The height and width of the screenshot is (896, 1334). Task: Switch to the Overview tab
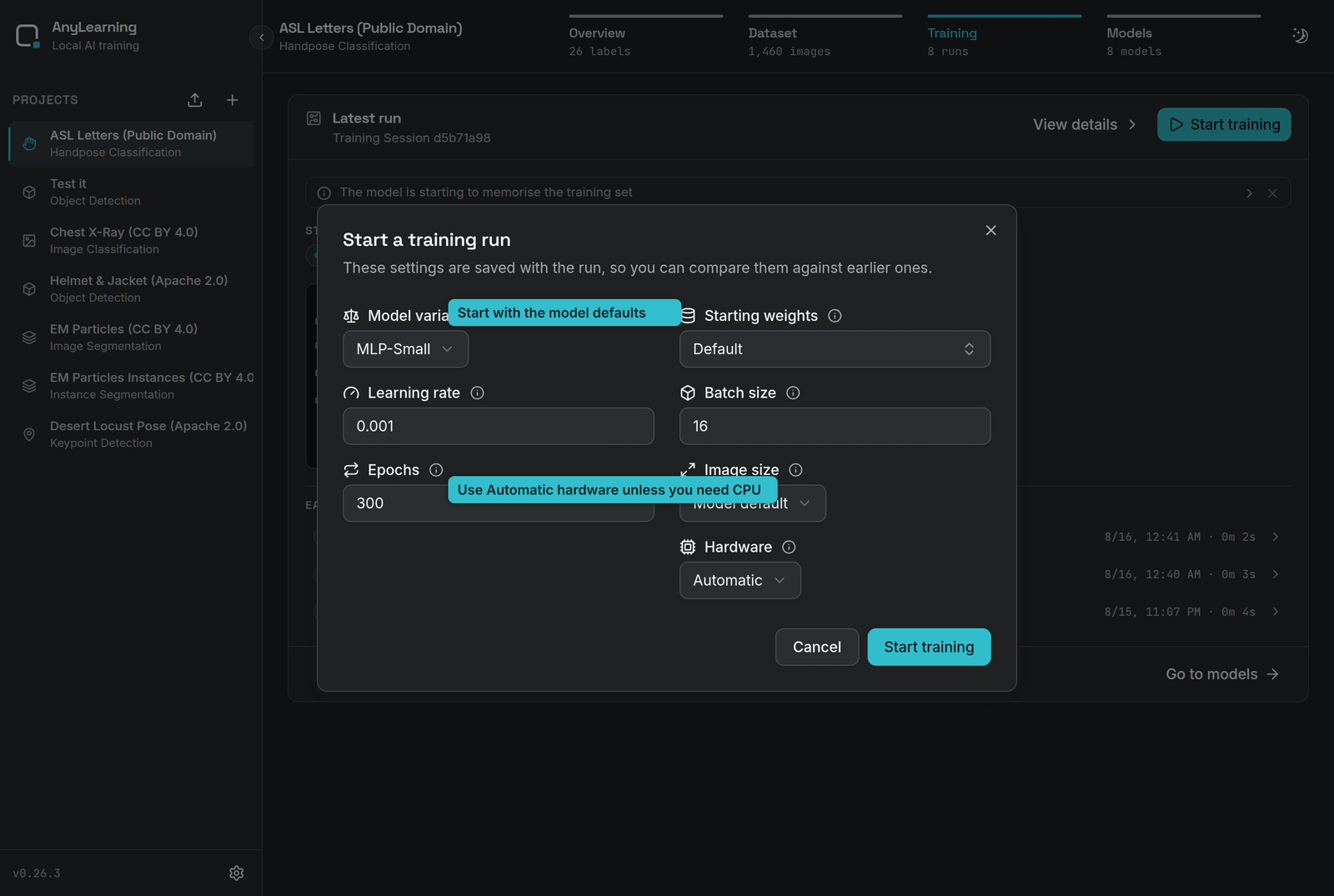645,37
